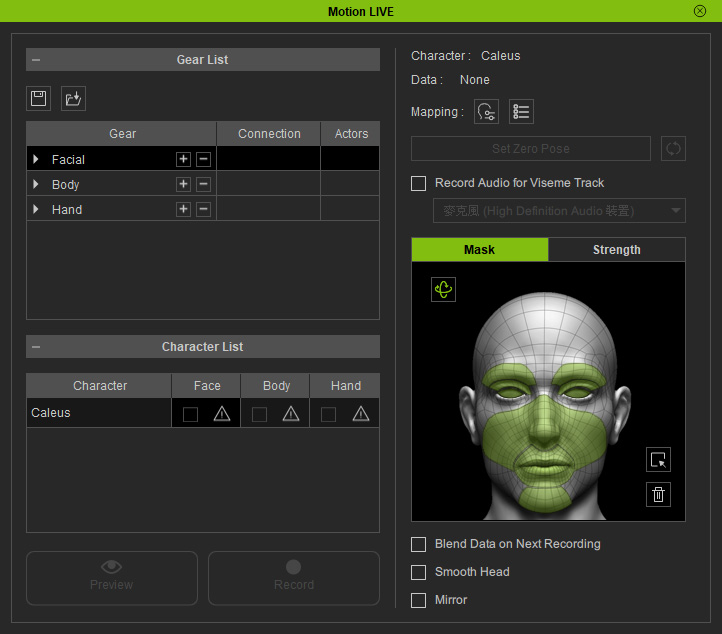Click the Character column header
Screen dimensions: 722x634
(x=99, y=385)
